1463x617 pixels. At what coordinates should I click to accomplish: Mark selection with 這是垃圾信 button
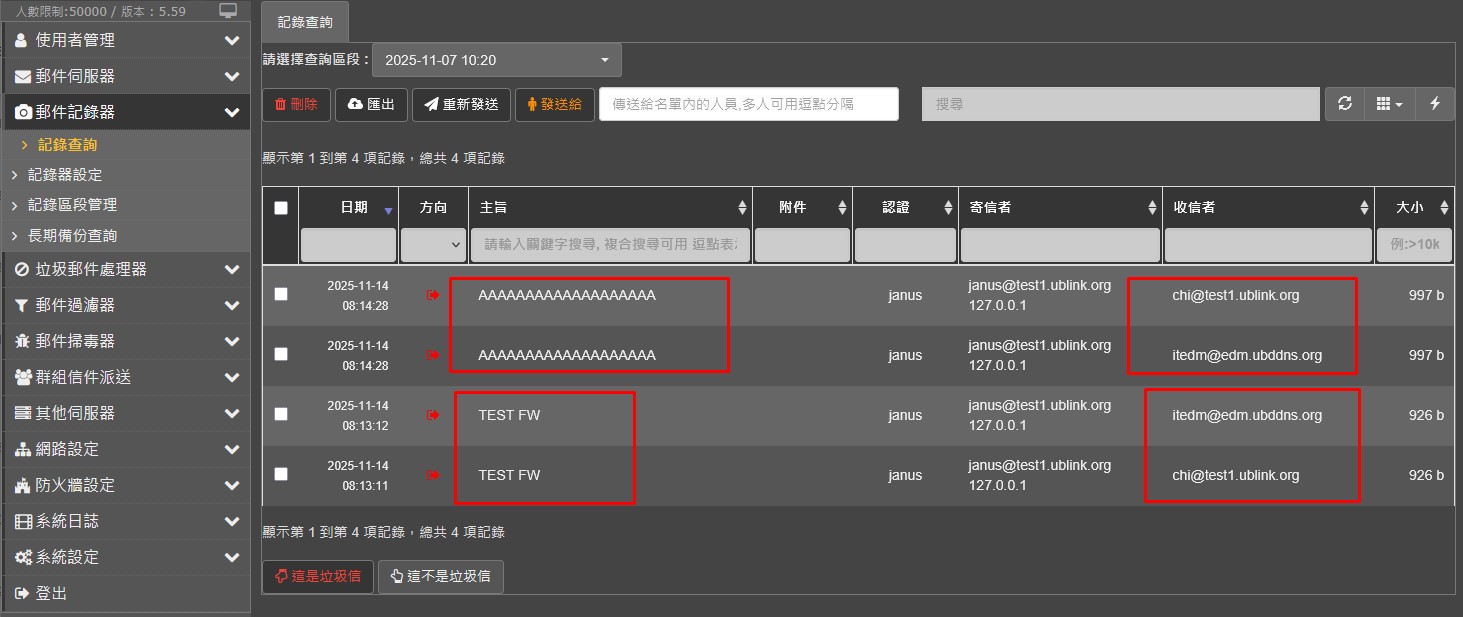[317, 577]
